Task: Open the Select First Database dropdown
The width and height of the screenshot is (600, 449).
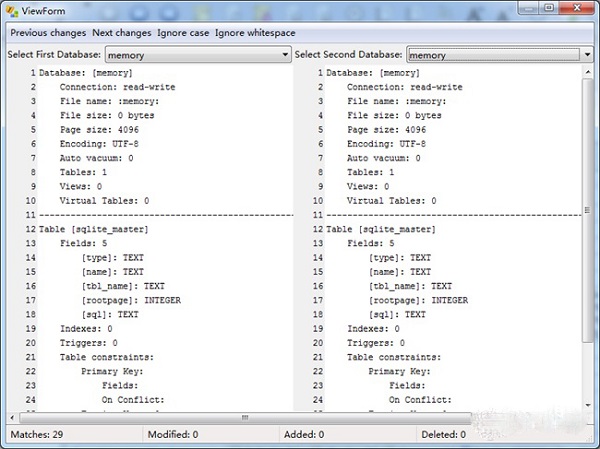Action: point(197,54)
